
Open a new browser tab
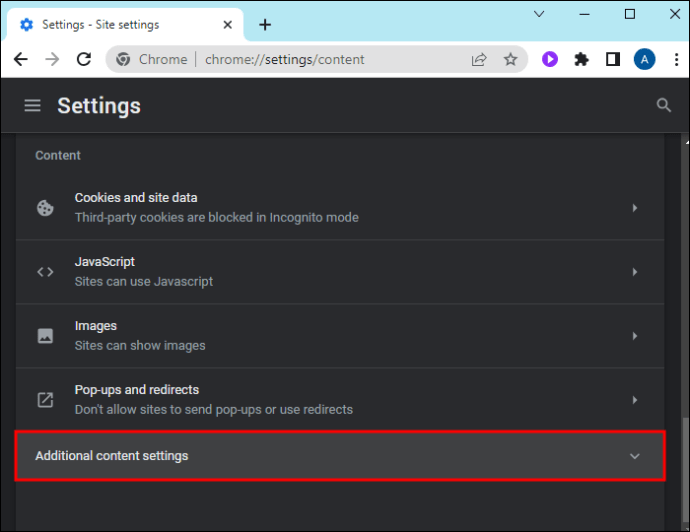coord(265,24)
